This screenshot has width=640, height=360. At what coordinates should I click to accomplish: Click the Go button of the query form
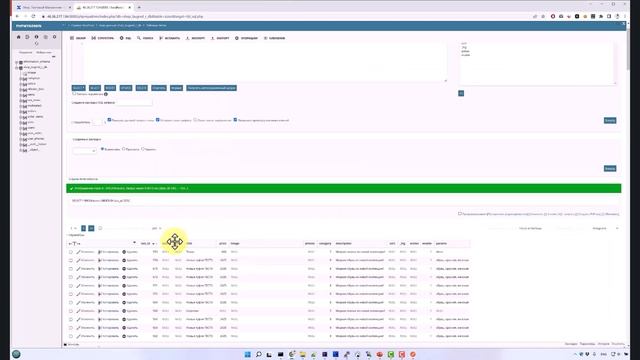(610, 120)
